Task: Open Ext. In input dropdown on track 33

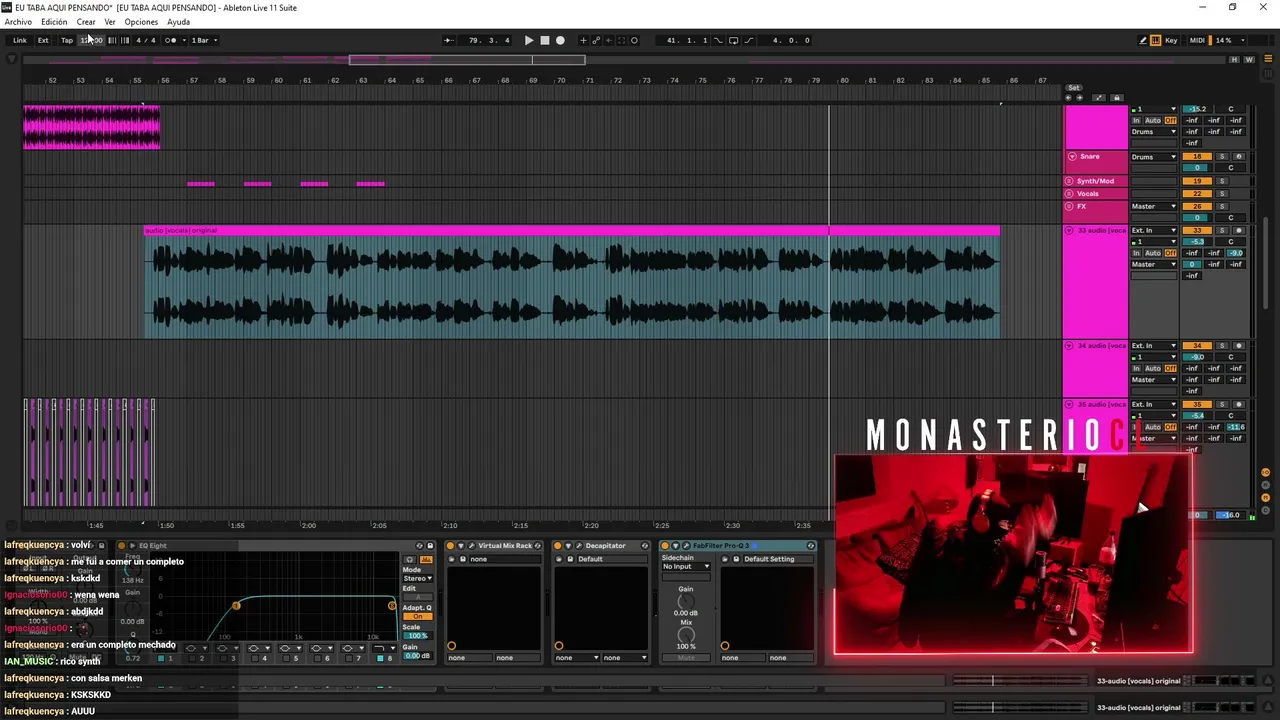Action: [x=1154, y=231]
